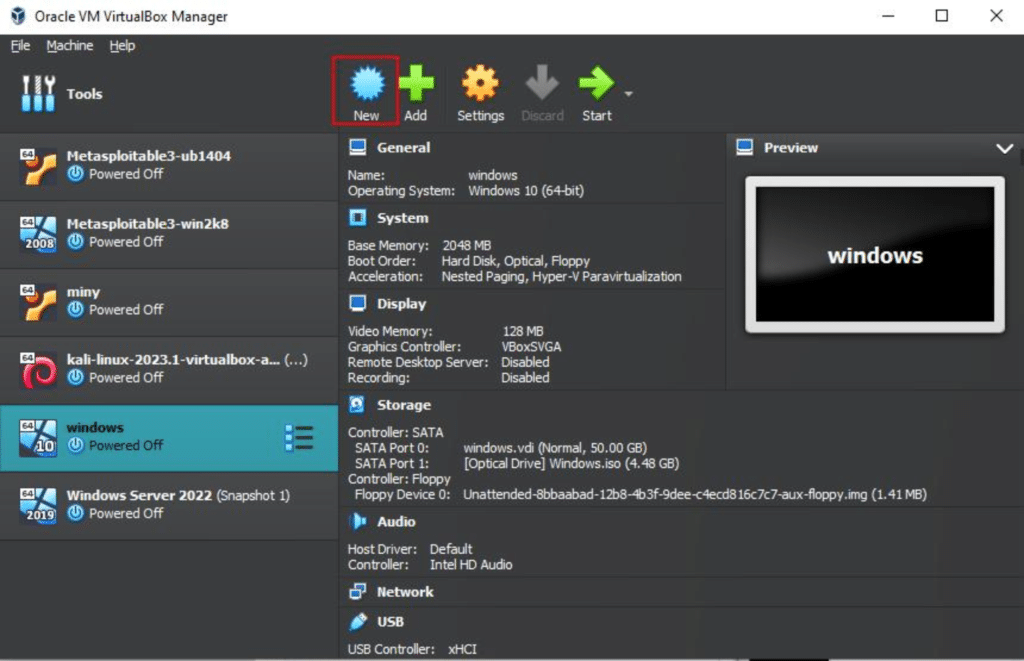Click the xHCI USB Controller value
The width and height of the screenshot is (1024, 661).
coord(462,649)
